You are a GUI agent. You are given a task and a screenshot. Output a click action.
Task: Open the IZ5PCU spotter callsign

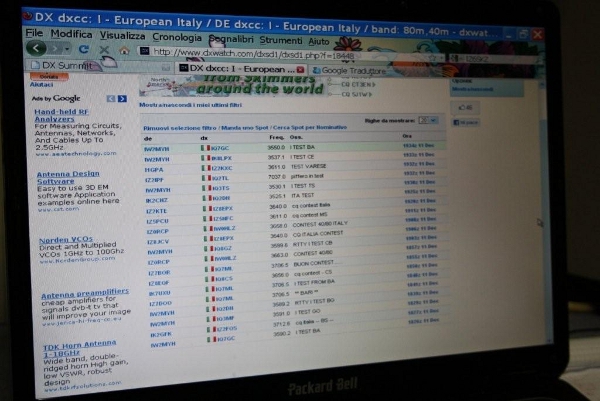(157, 221)
